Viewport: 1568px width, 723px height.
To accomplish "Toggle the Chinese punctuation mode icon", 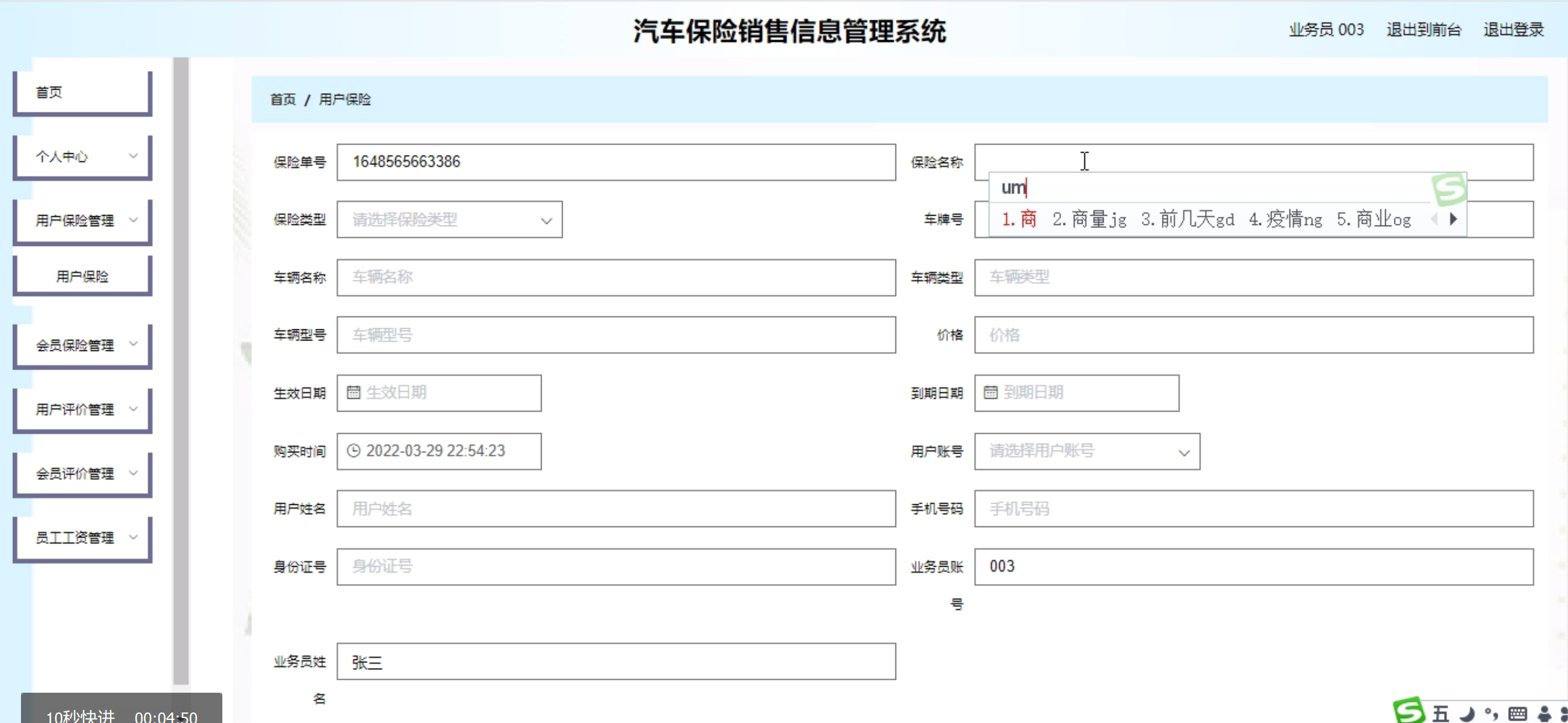I will coord(1491,714).
